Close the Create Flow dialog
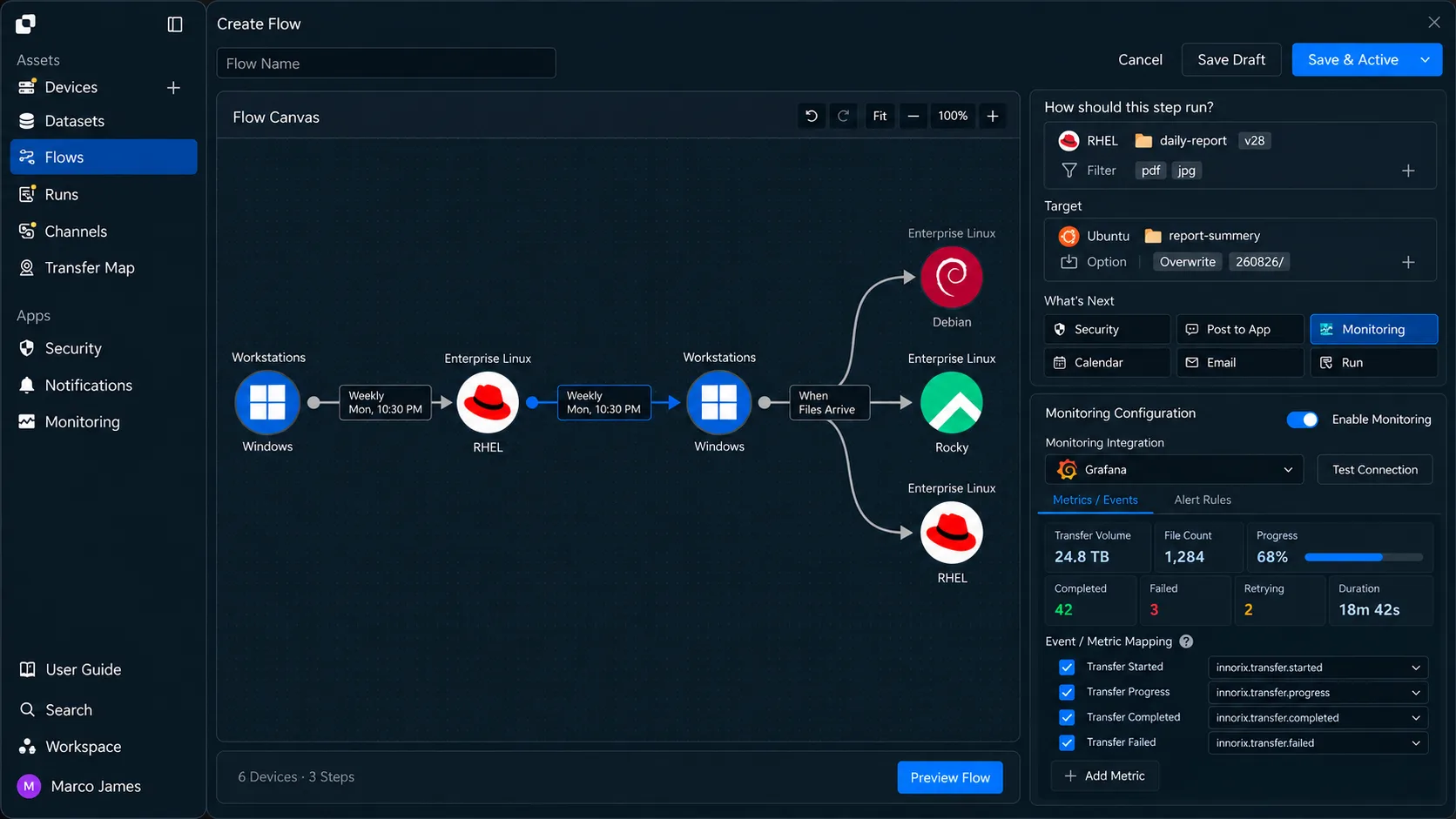This screenshot has width=1456, height=819. [1434, 23]
